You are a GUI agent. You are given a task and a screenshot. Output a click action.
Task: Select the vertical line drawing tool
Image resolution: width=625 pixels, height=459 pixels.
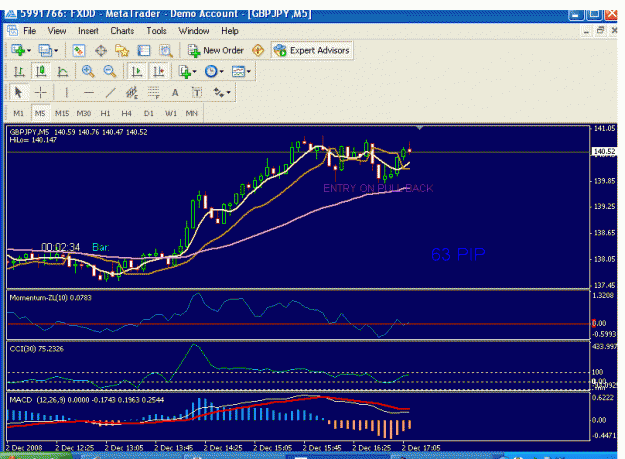(x=67, y=93)
